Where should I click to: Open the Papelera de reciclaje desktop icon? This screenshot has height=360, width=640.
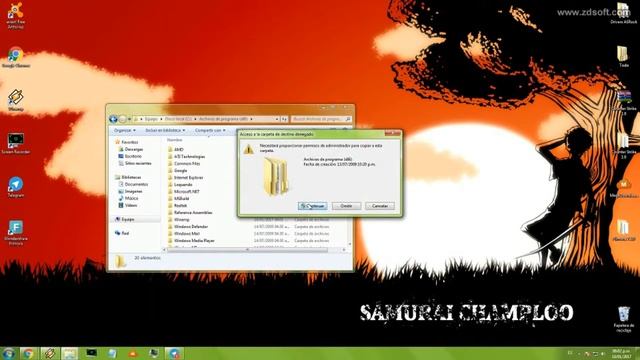(x=624, y=319)
